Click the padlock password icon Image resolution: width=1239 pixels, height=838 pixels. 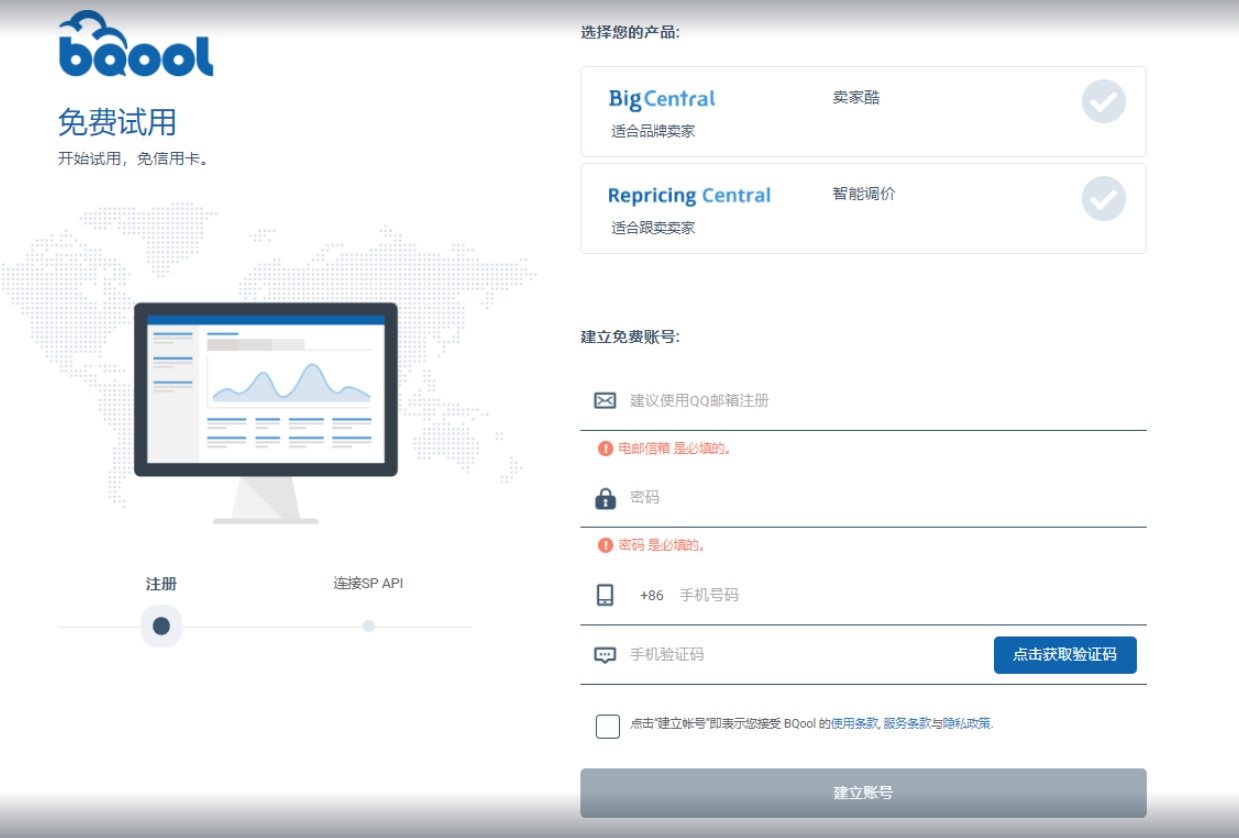[x=605, y=498]
